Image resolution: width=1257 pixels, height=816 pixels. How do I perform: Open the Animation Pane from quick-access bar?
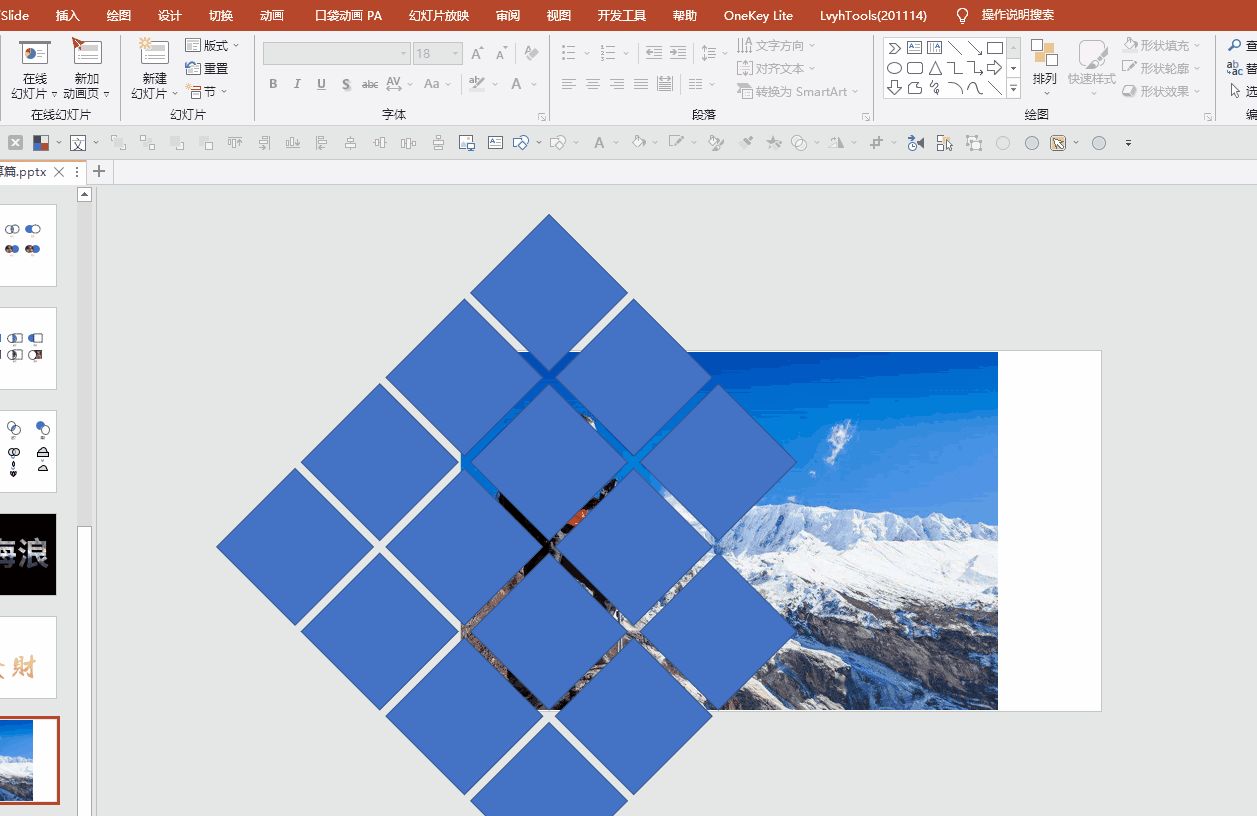point(915,143)
